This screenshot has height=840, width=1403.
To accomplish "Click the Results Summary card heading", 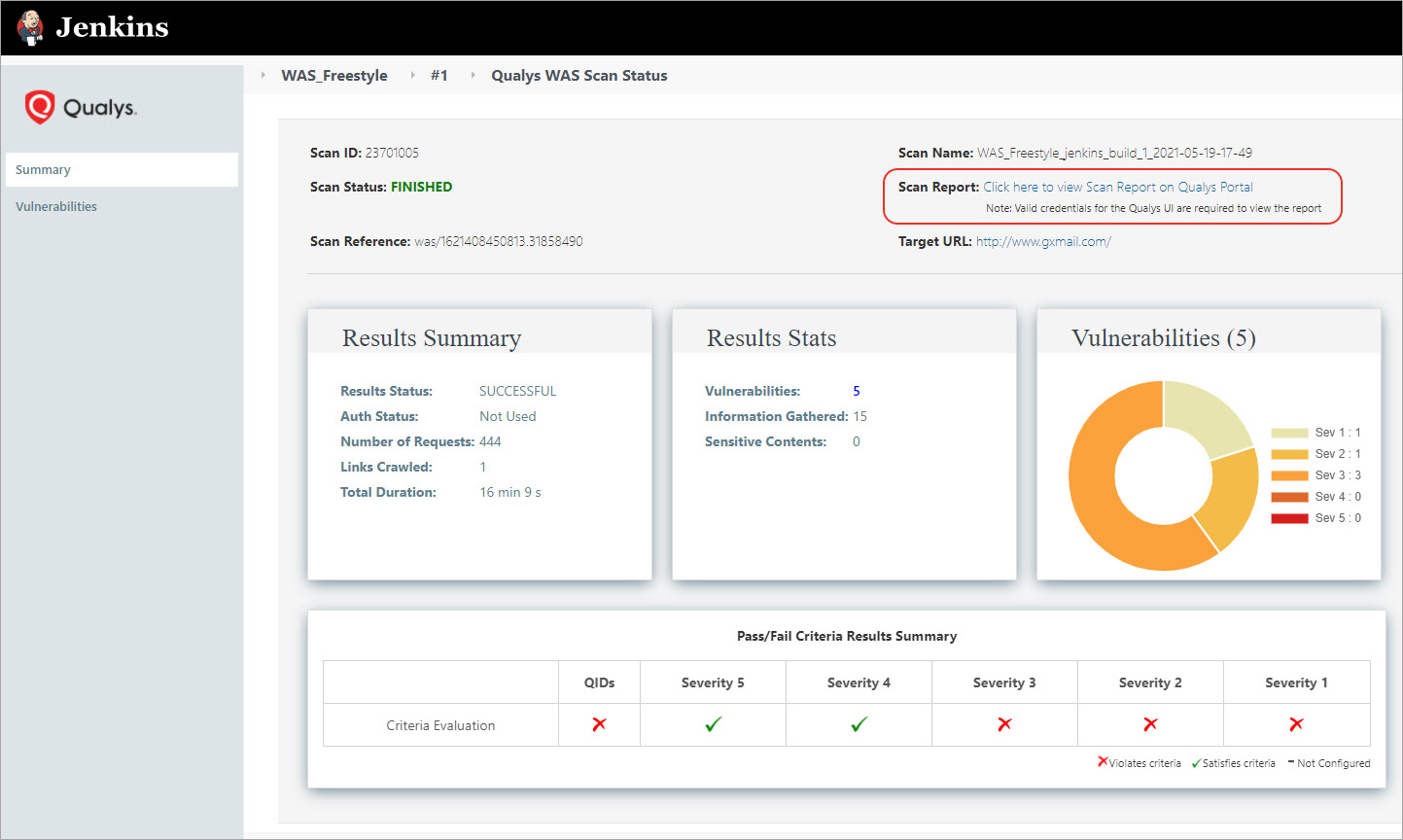I will (432, 338).
